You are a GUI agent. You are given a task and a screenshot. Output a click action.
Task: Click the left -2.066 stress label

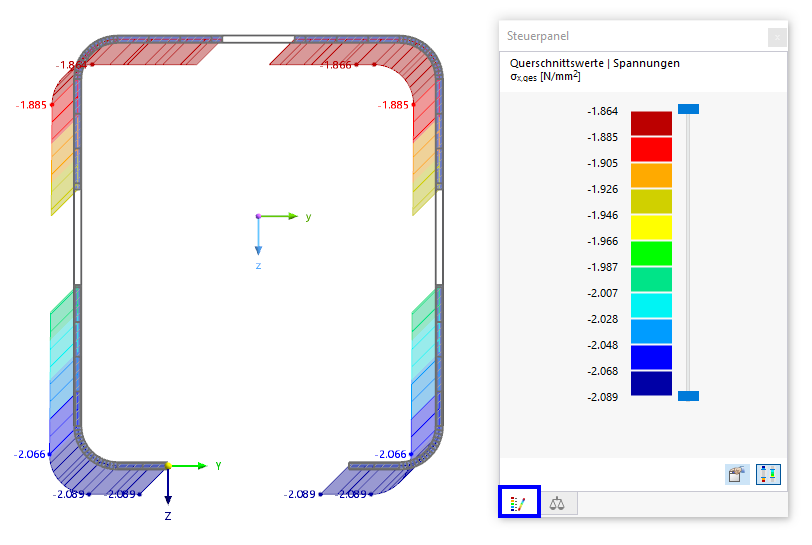coord(30,454)
